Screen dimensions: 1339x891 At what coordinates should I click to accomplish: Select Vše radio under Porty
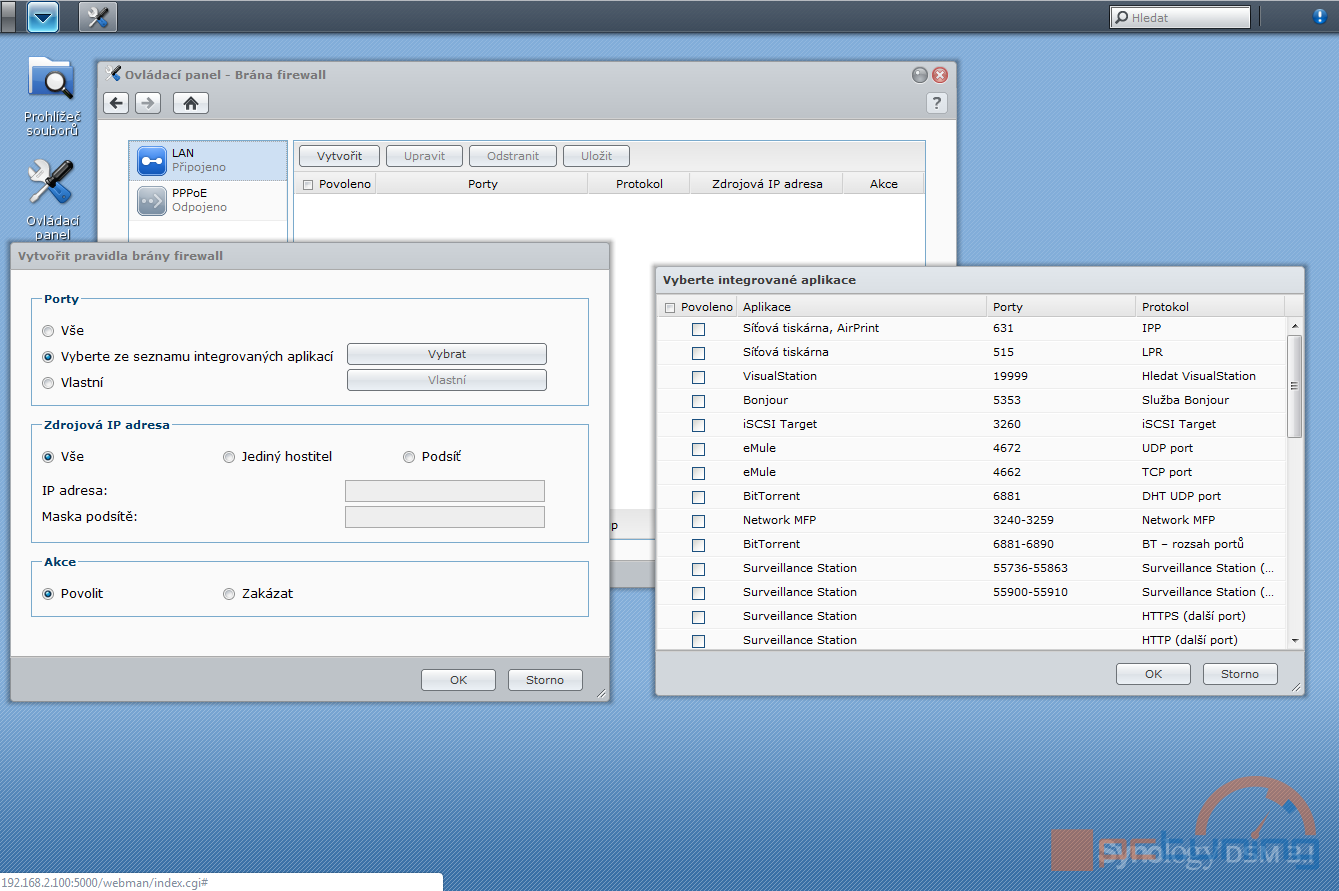[48, 330]
